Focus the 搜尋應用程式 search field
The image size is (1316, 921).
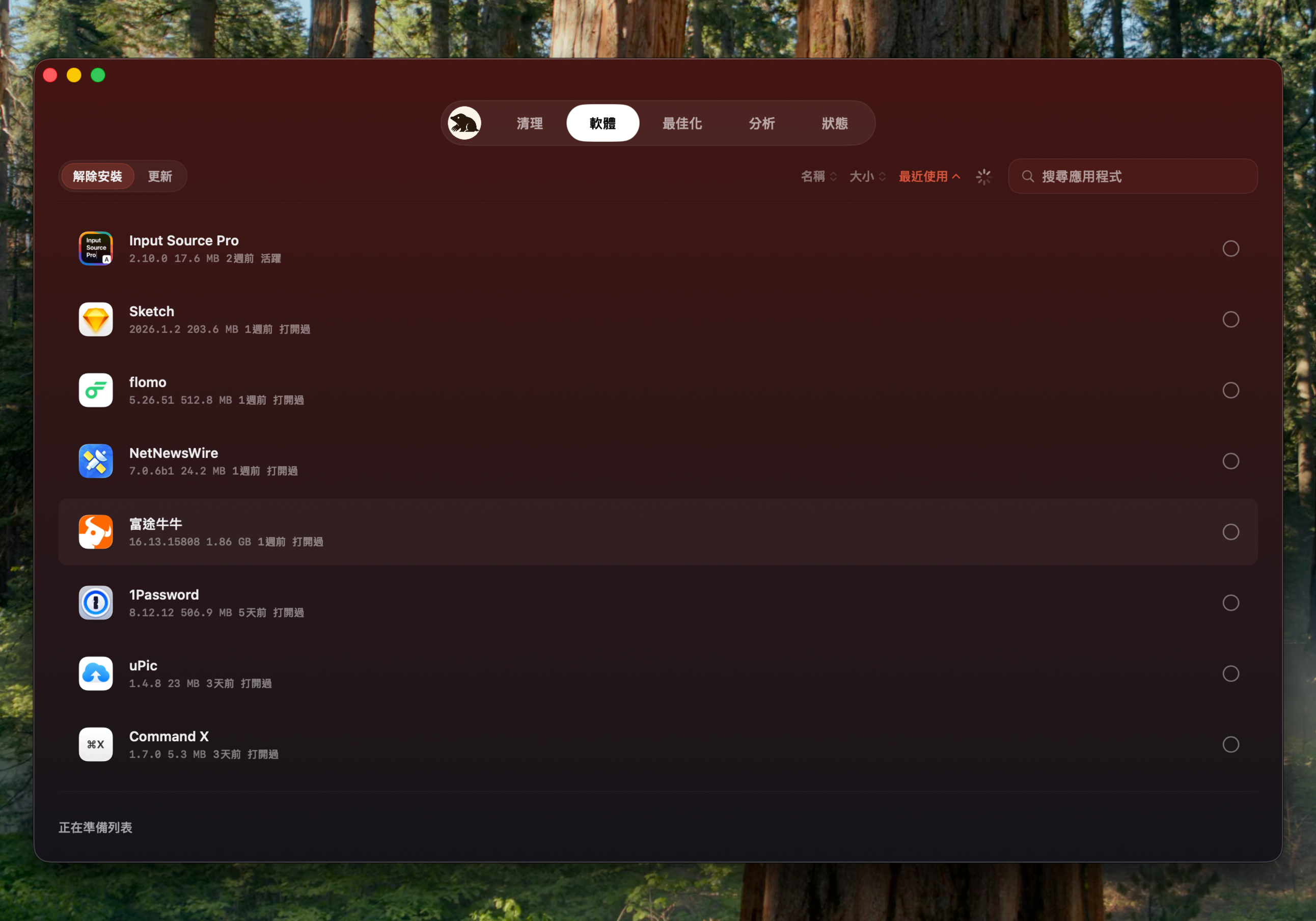1133,177
